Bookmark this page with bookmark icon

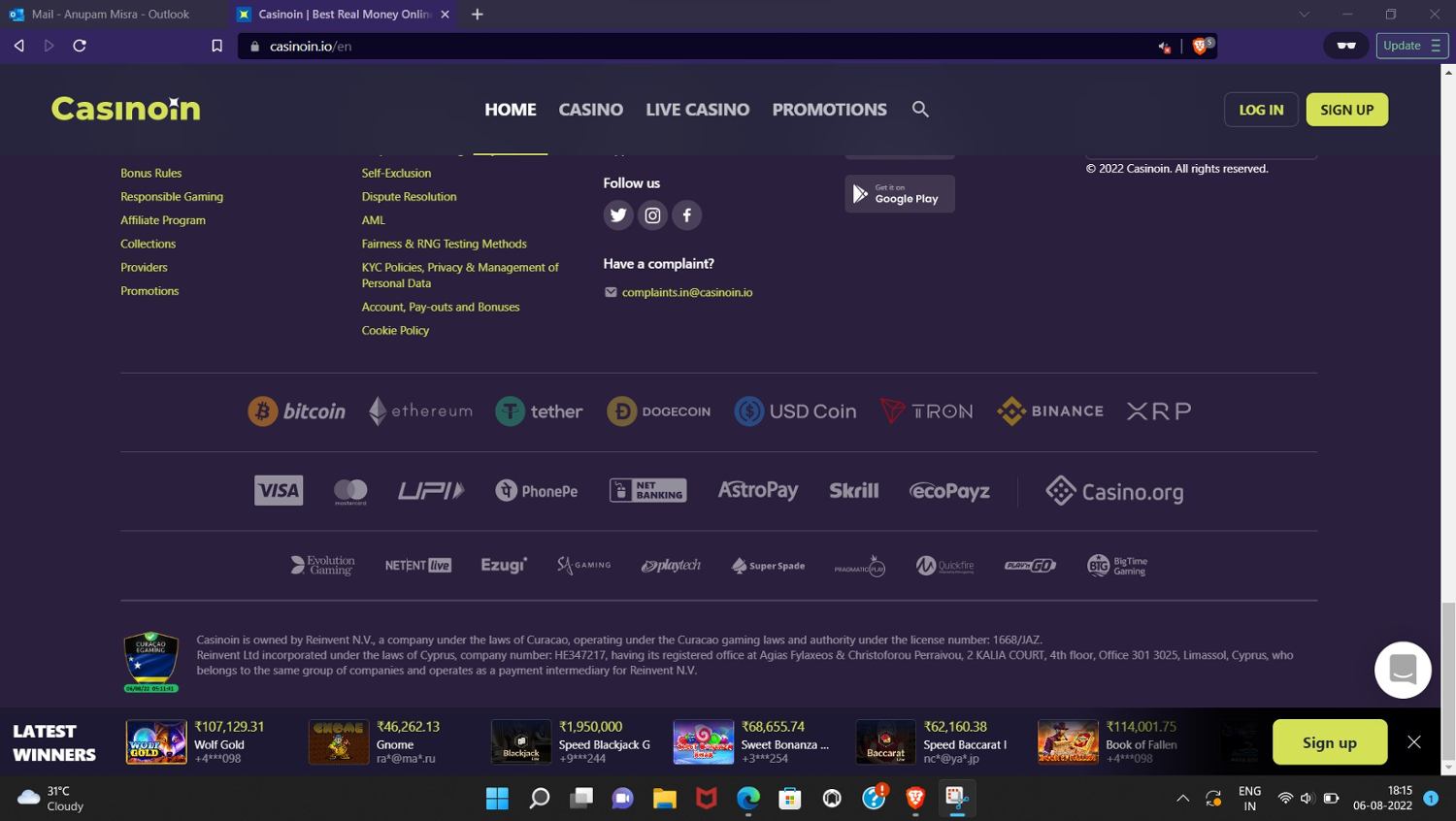pyautogui.click(x=216, y=46)
